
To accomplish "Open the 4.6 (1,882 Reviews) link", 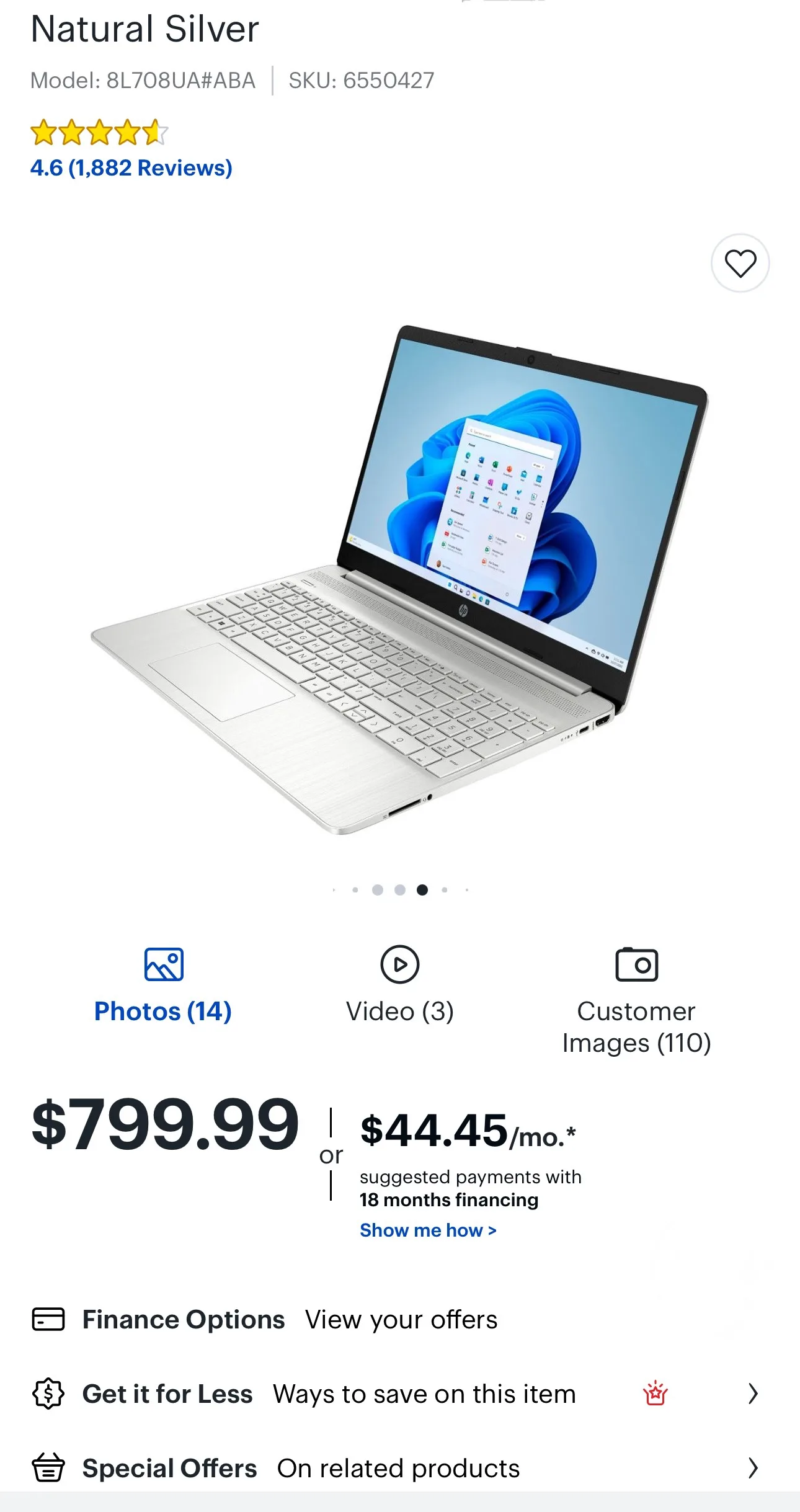I will (x=131, y=168).
